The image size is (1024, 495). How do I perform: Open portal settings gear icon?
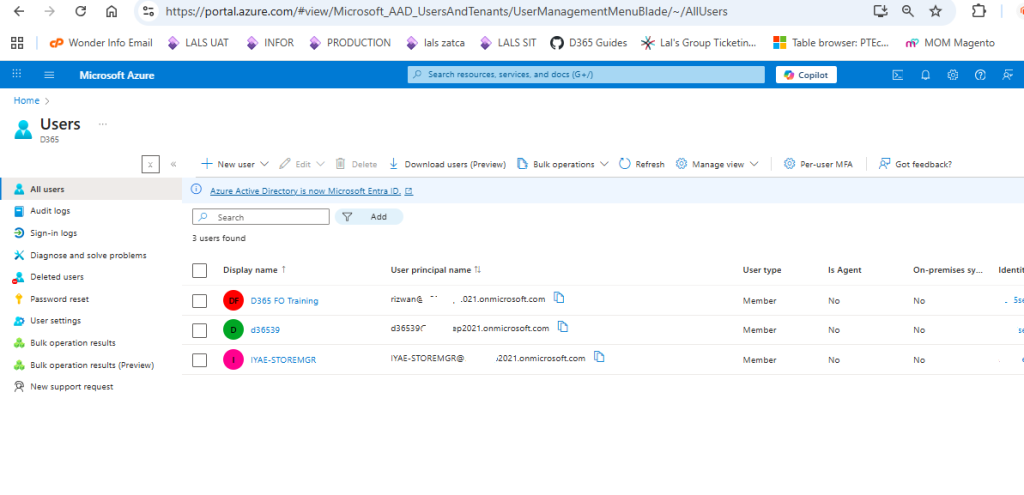(952, 75)
